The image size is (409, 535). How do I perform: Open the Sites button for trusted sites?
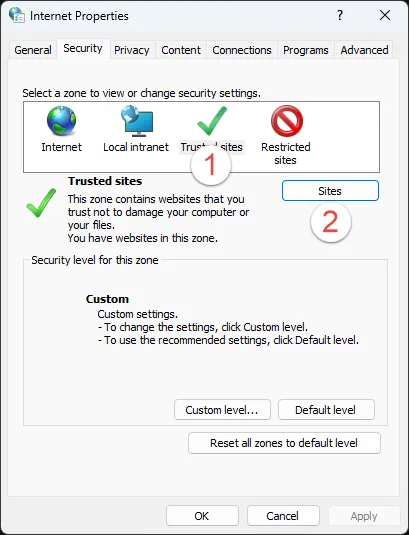pyautogui.click(x=330, y=191)
